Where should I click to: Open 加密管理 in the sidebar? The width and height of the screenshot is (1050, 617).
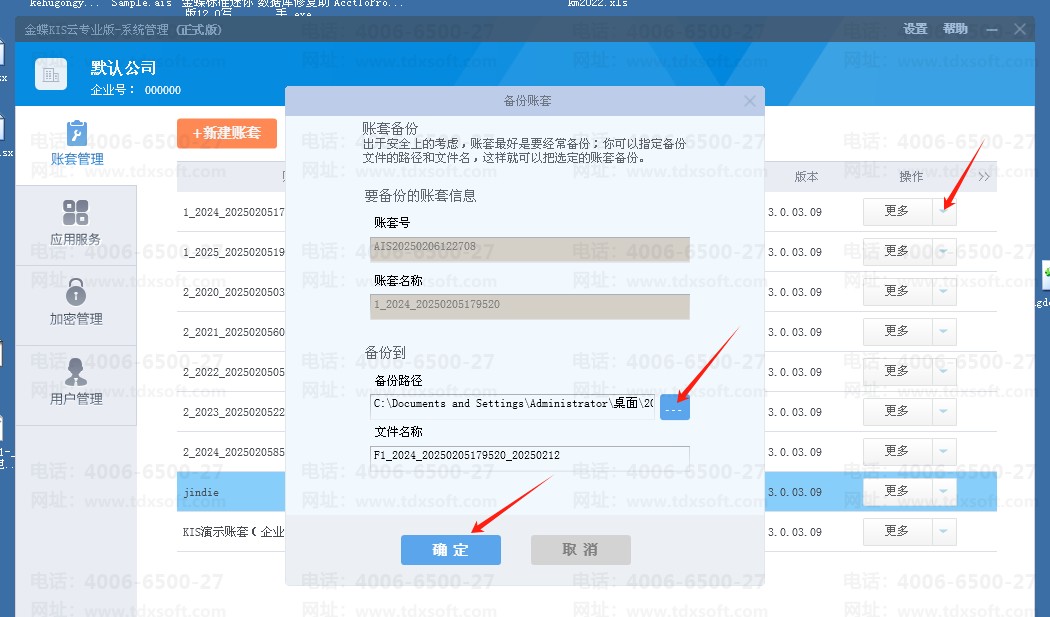(76, 305)
